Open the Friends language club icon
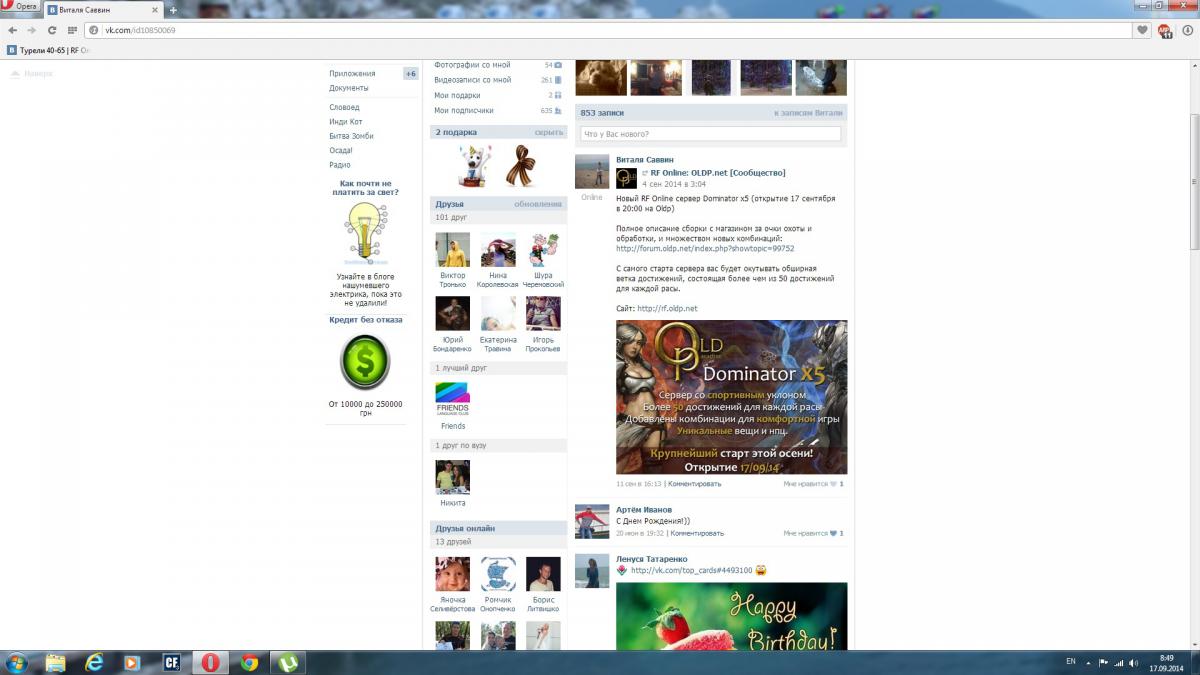The width and height of the screenshot is (1200, 675). (453, 398)
